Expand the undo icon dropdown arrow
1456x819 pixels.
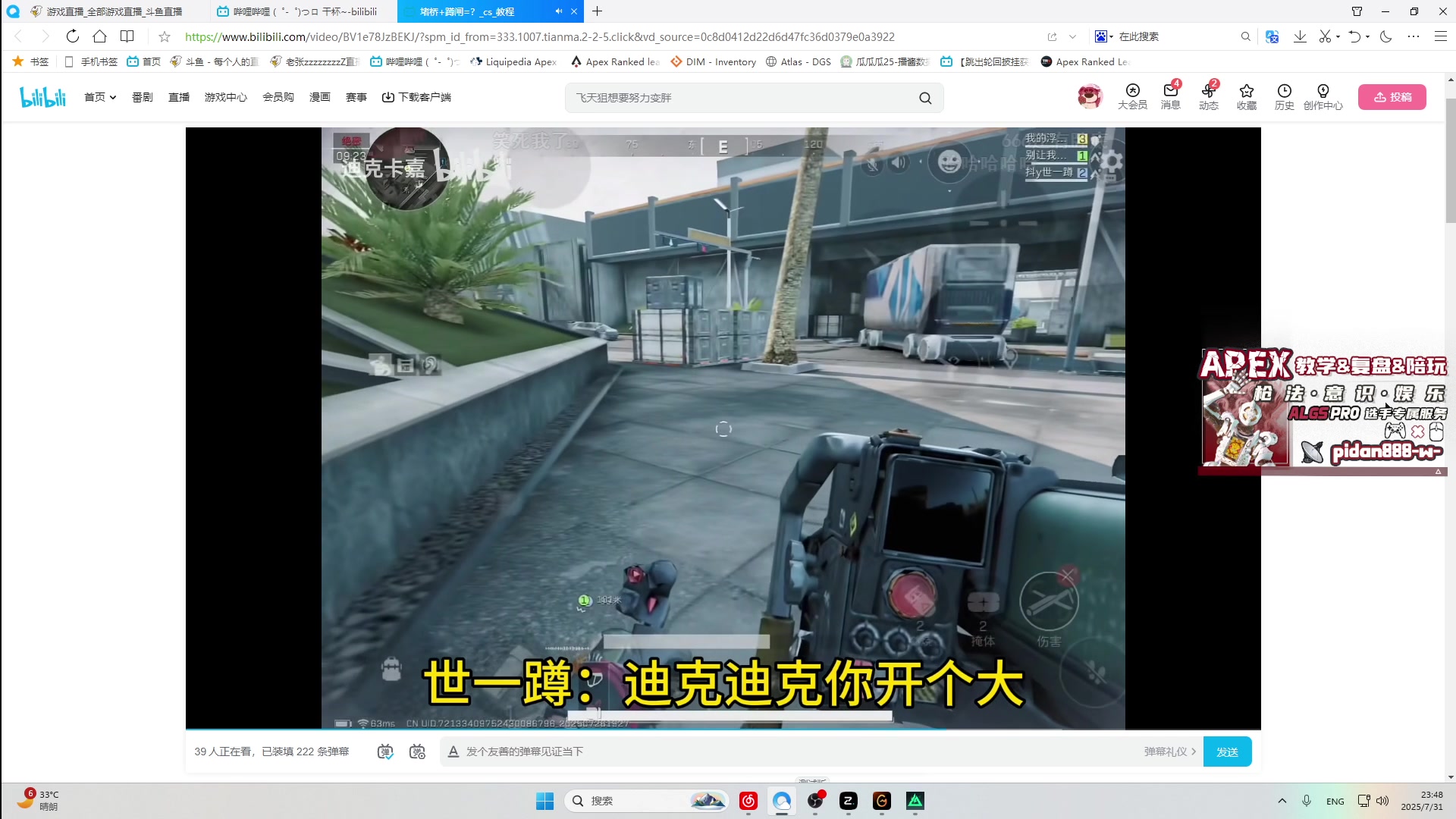1367,36
